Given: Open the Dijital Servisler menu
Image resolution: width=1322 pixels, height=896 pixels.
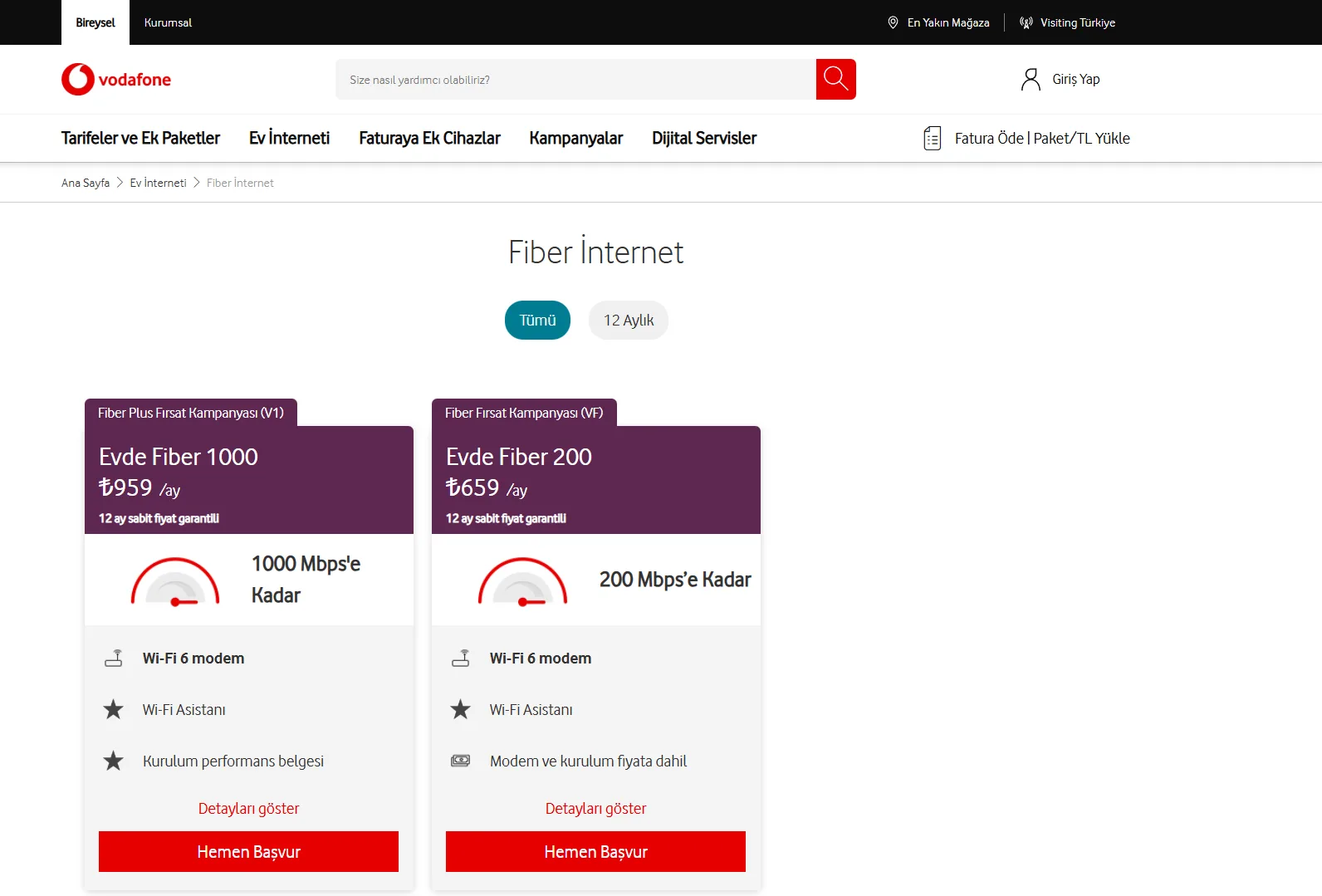Looking at the screenshot, I should [x=704, y=138].
